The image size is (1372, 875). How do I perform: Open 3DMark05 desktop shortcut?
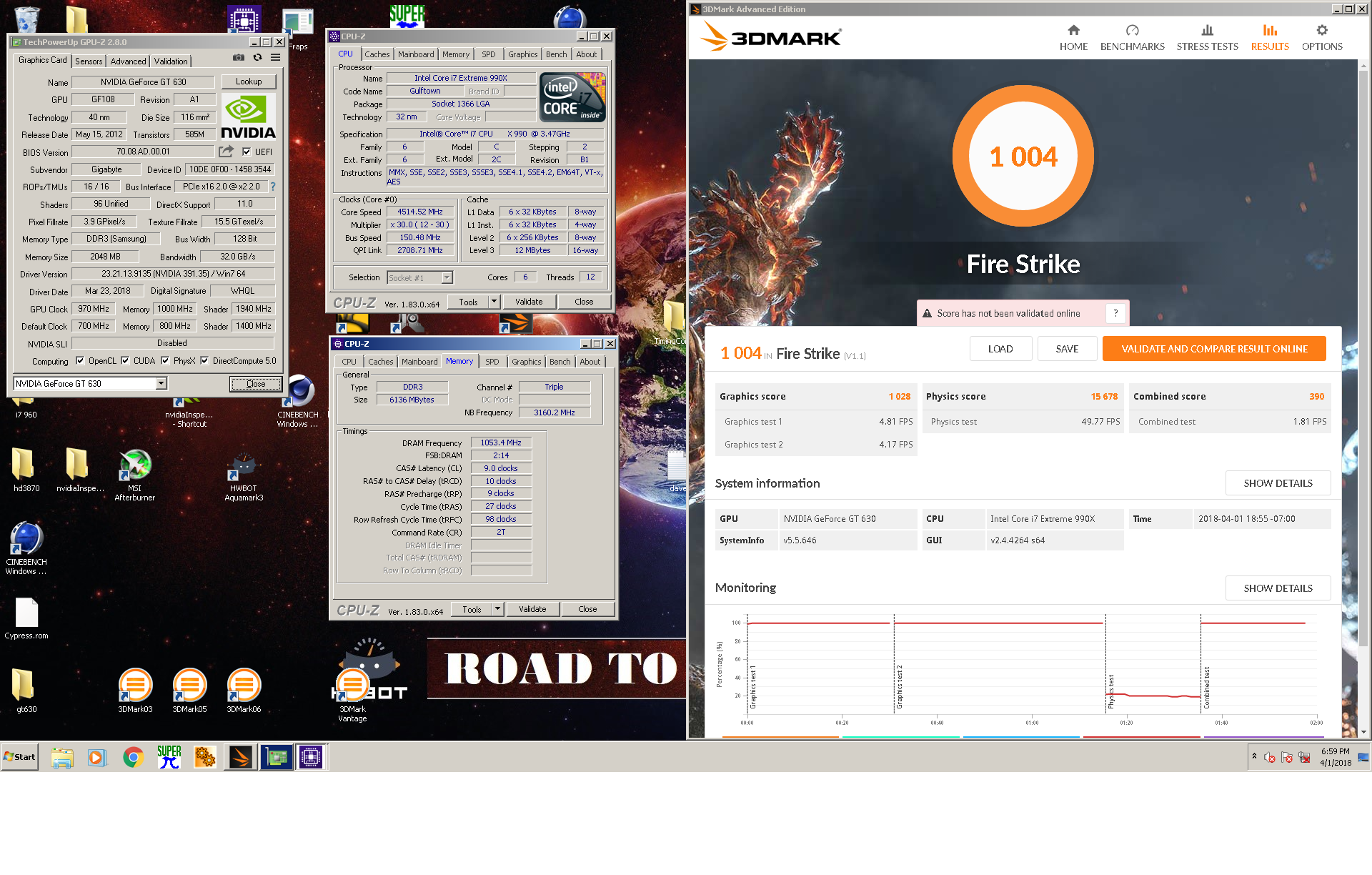[189, 691]
